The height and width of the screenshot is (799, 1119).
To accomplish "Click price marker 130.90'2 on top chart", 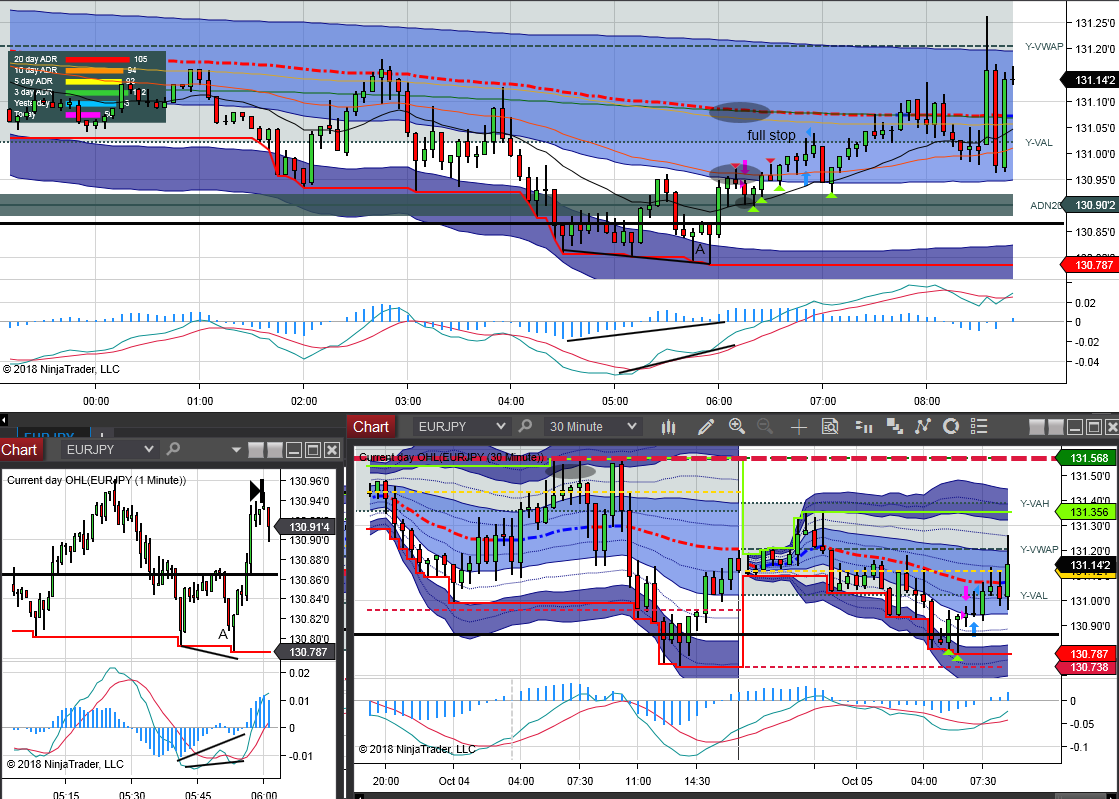I will (x=1088, y=205).
